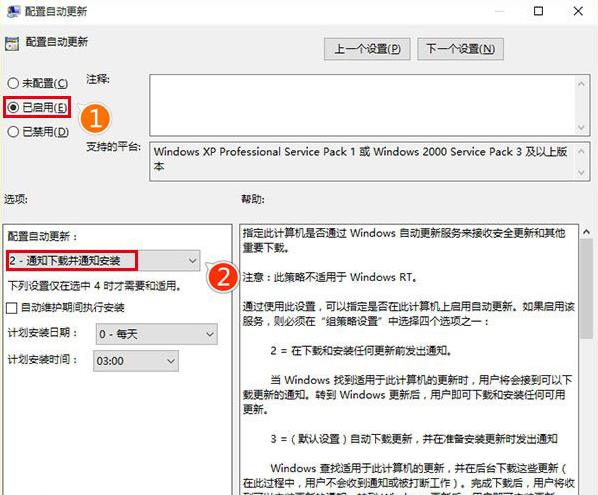Click the 计划安装时间： label
Image resolution: width=598 pixels, height=495 pixels.
pyautogui.click(x=43, y=359)
